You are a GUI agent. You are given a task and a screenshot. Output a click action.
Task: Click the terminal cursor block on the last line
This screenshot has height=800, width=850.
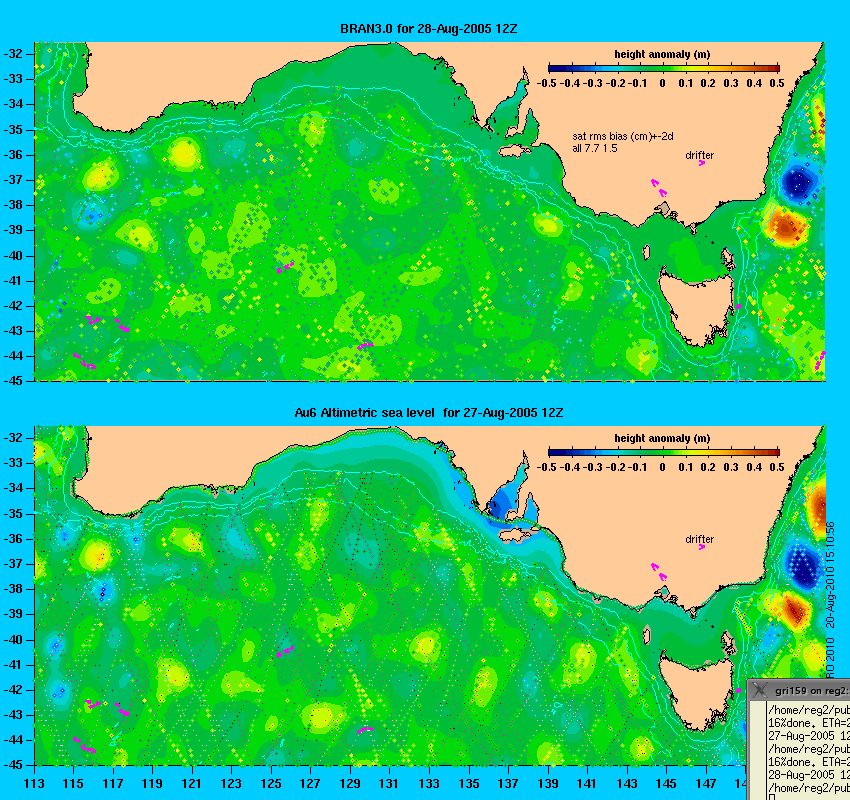tap(771, 797)
